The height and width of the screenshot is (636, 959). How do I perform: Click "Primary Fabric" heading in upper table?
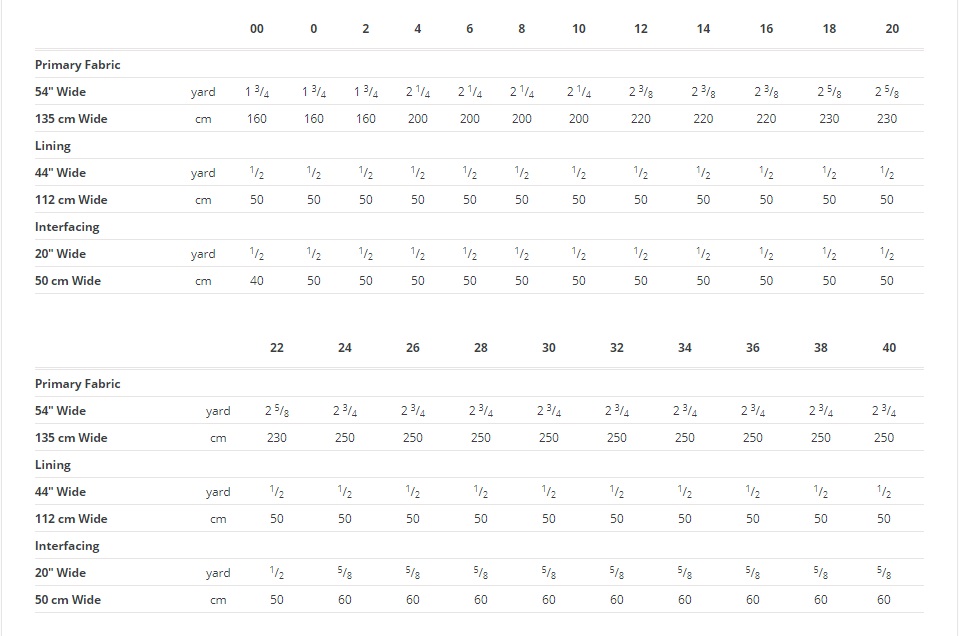[x=78, y=65]
